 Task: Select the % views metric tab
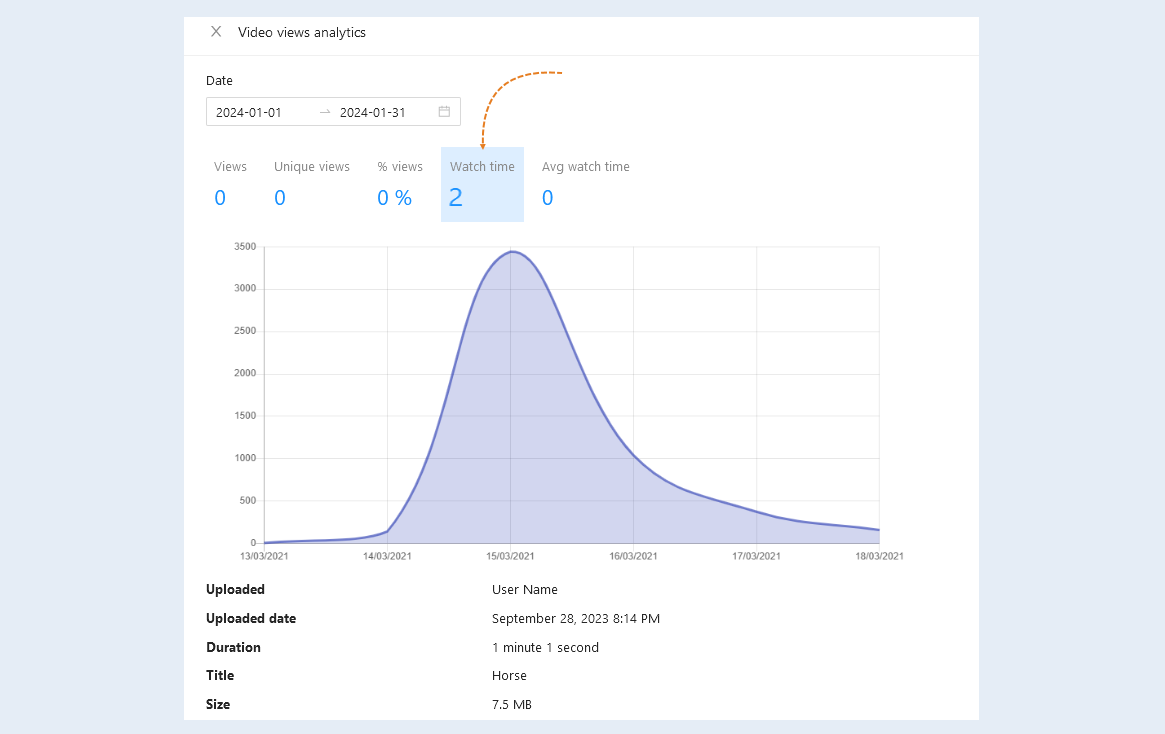coord(400,184)
